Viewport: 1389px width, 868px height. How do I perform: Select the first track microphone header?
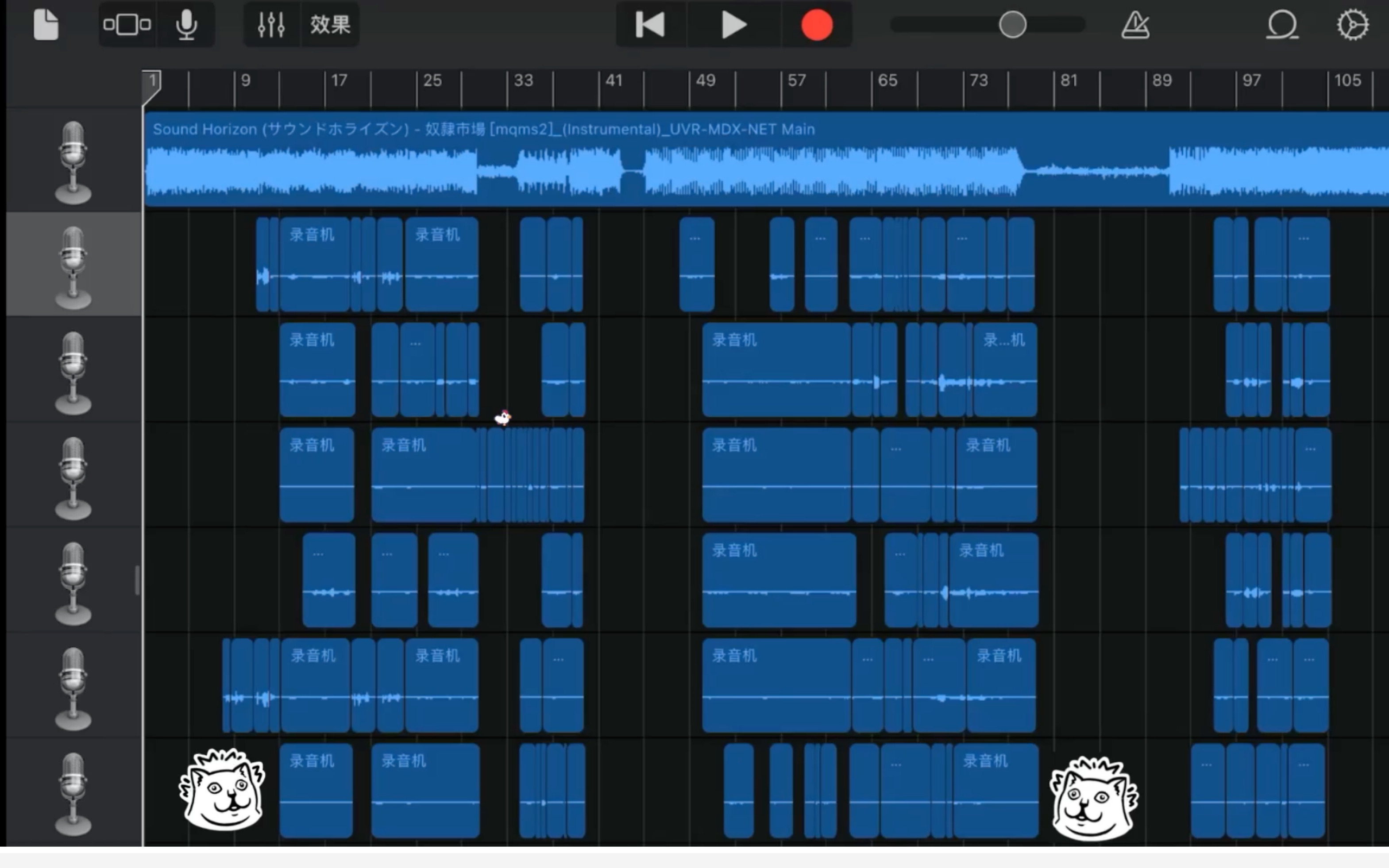point(73,162)
